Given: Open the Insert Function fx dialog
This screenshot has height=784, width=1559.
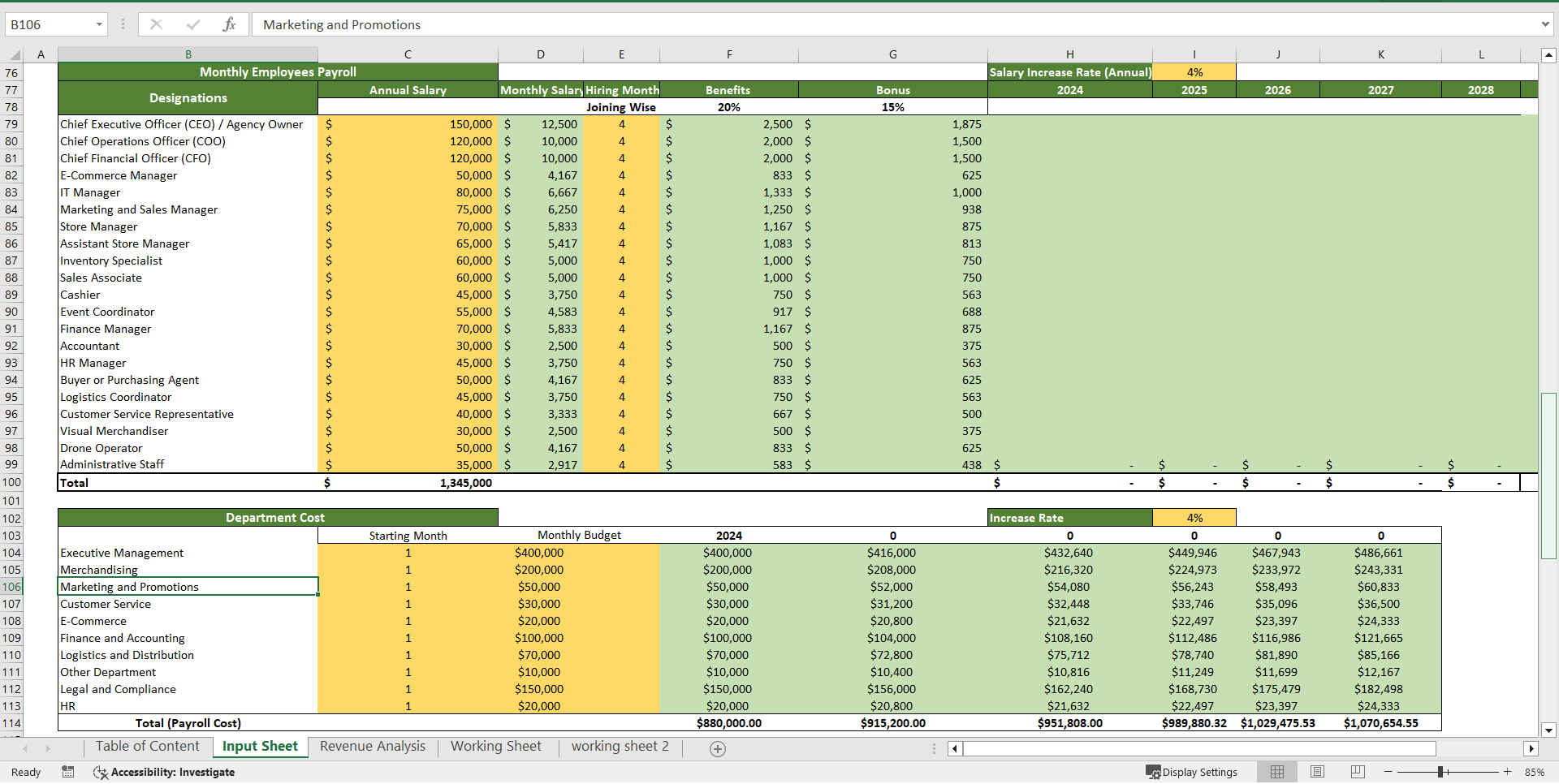Looking at the screenshot, I should point(229,24).
